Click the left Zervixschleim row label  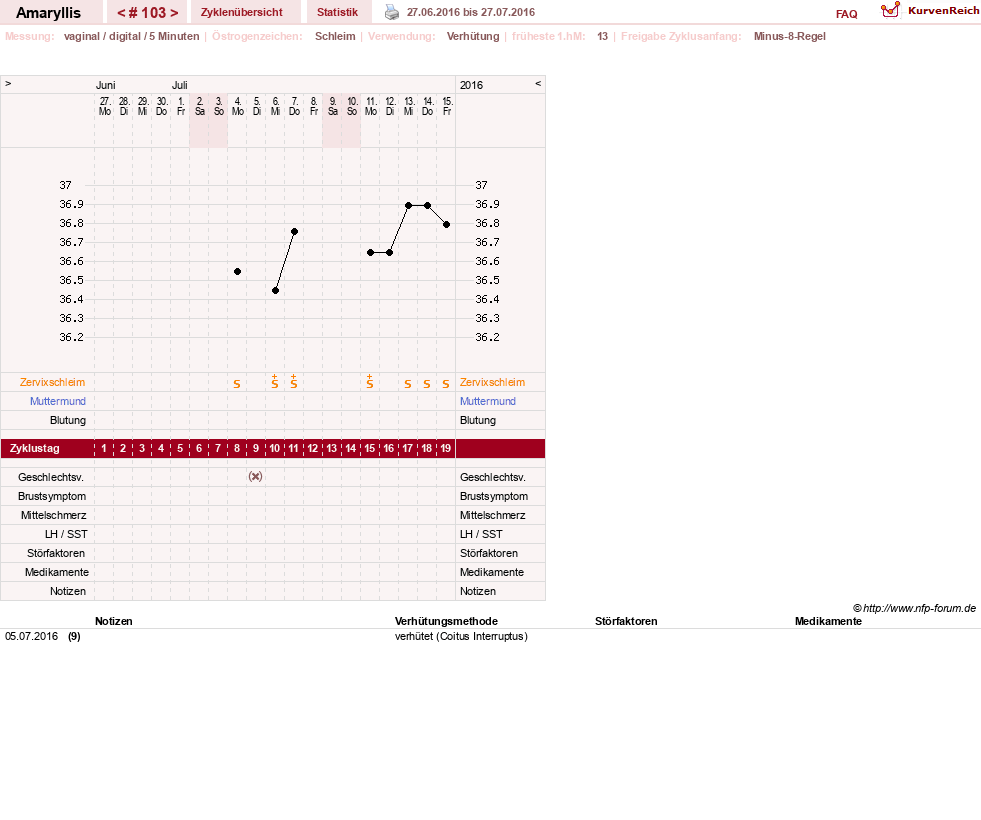(x=53, y=382)
